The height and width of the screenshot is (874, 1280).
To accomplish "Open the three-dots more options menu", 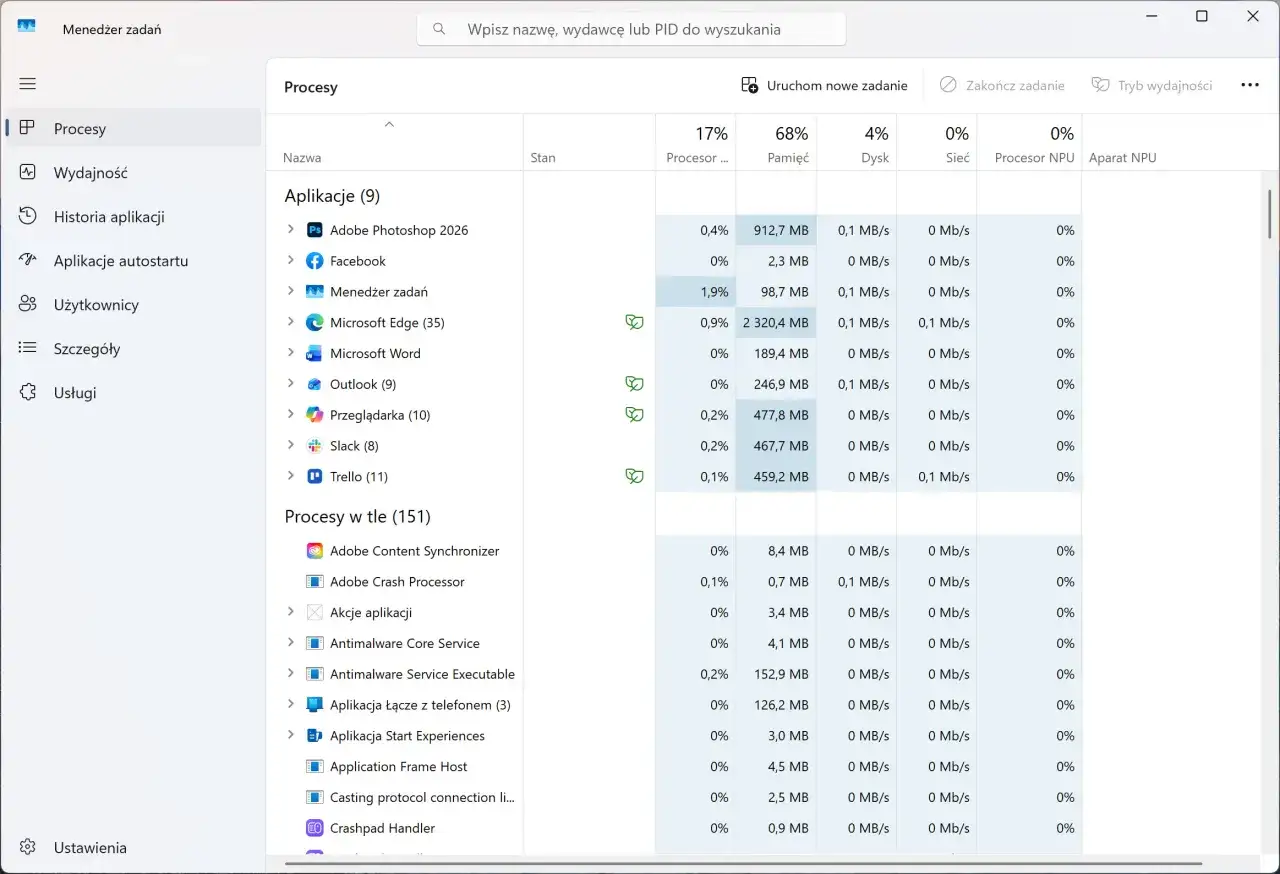I will tap(1250, 86).
